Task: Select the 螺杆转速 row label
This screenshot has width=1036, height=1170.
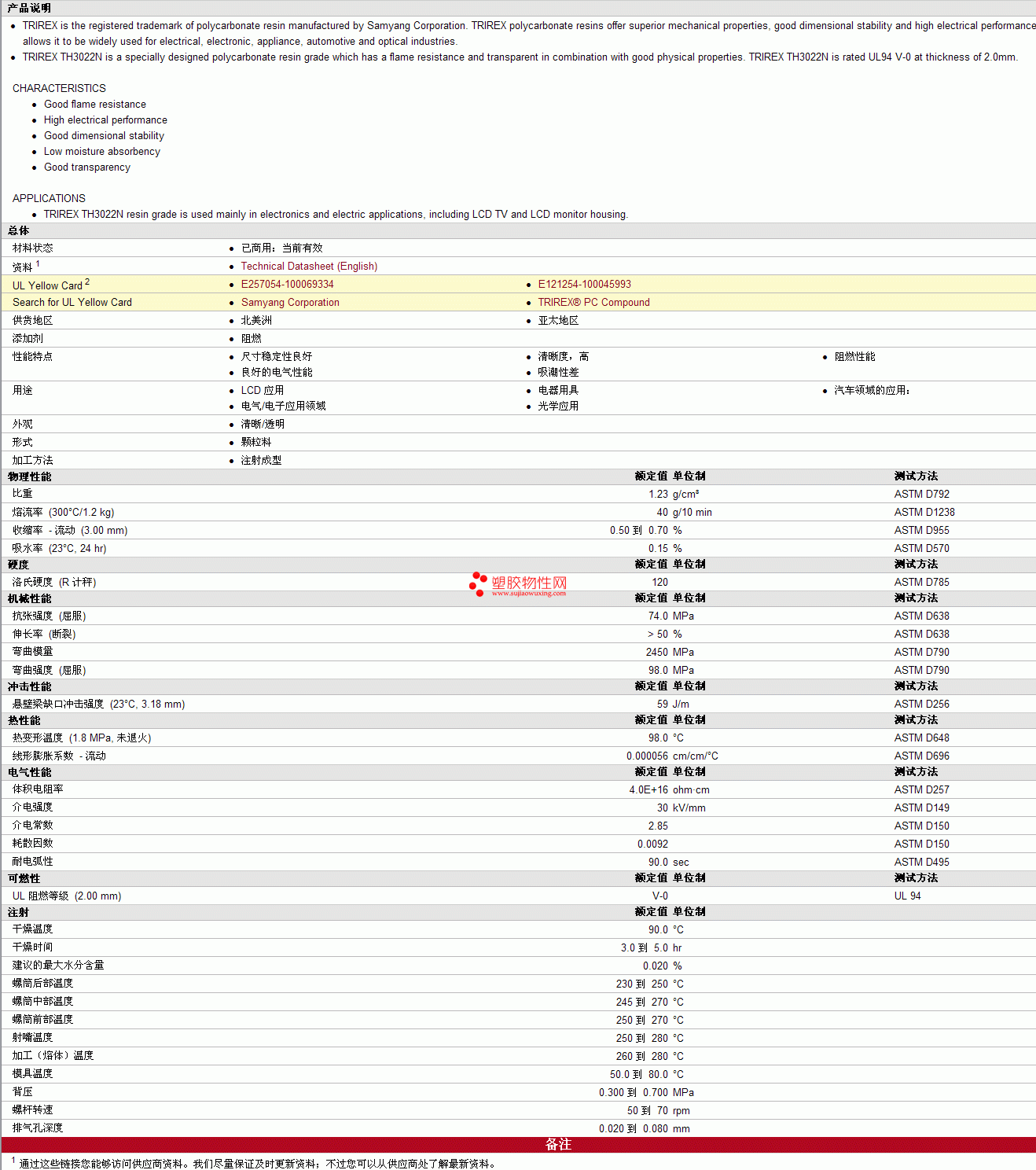Action: (33, 1110)
